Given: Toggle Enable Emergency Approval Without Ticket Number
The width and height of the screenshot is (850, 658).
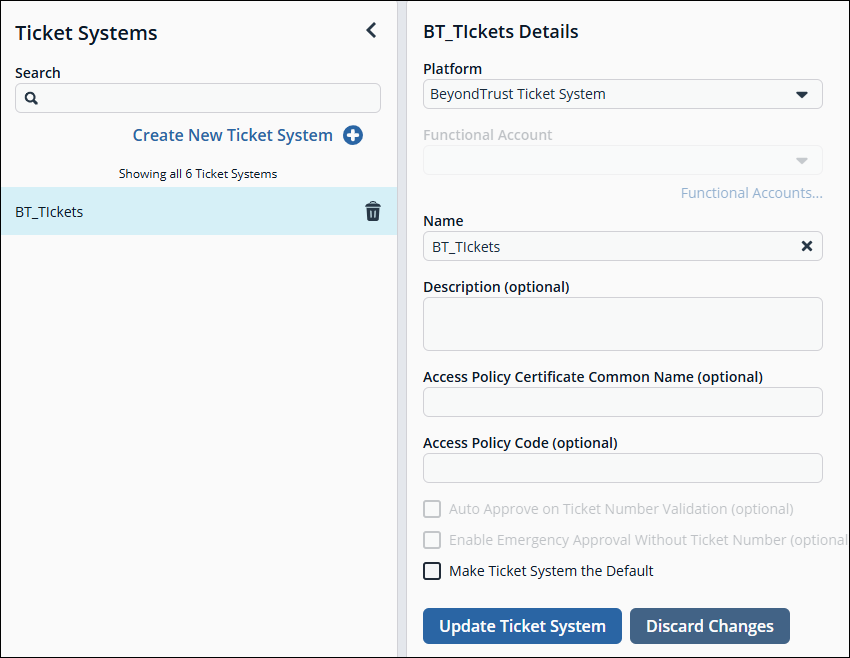Looking at the screenshot, I should pos(432,540).
